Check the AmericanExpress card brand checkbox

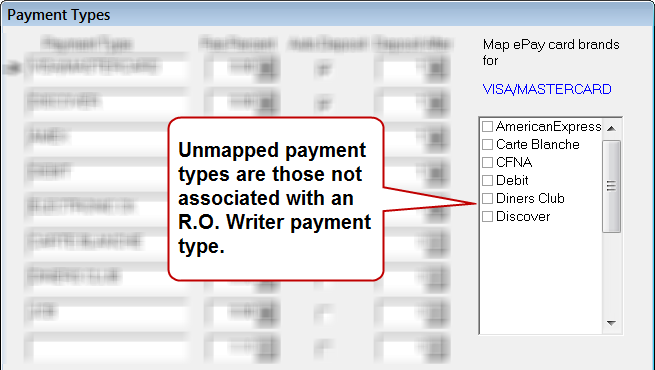click(x=487, y=126)
